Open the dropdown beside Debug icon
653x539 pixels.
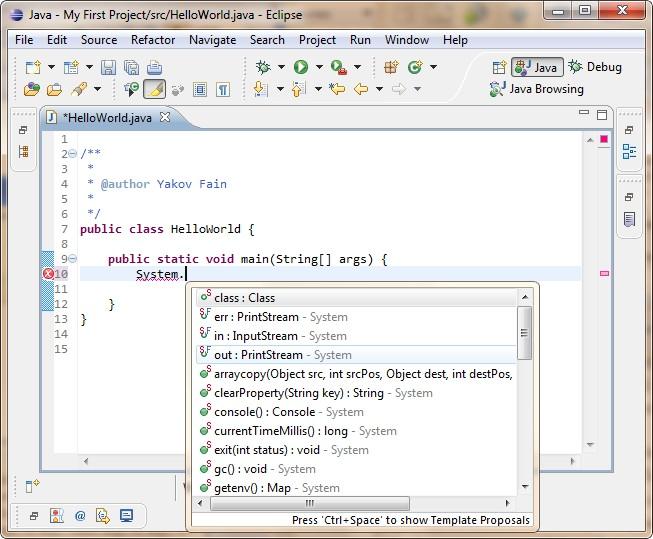pos(281,67)
